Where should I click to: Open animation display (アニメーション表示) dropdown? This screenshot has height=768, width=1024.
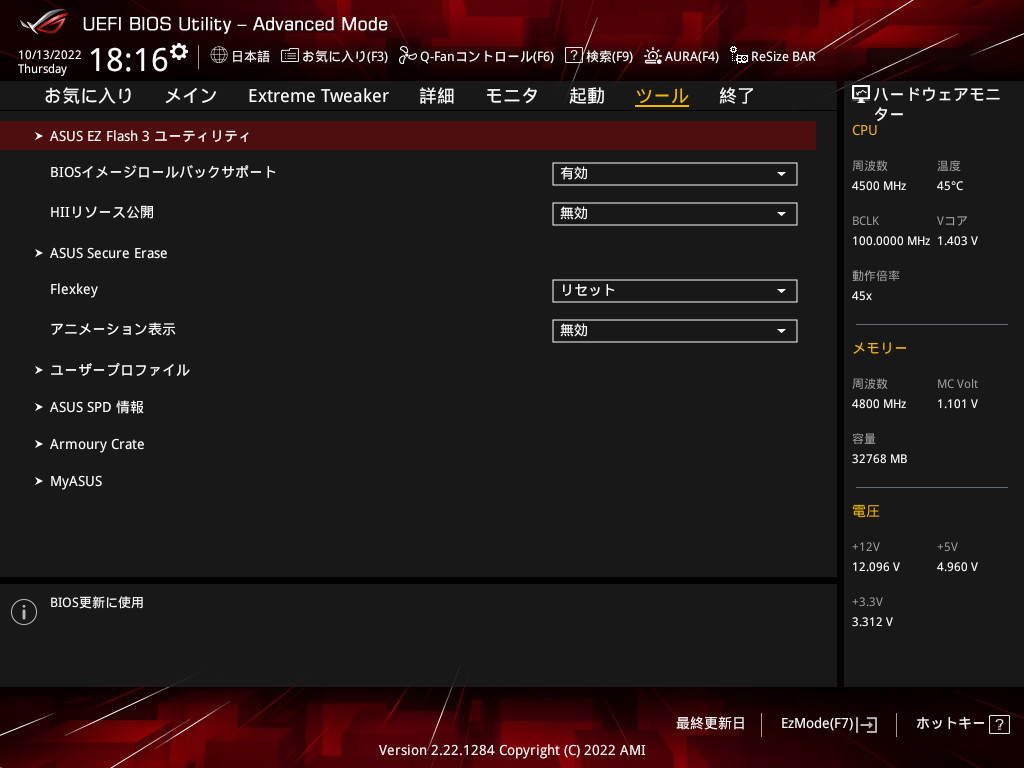pos(675,330)
